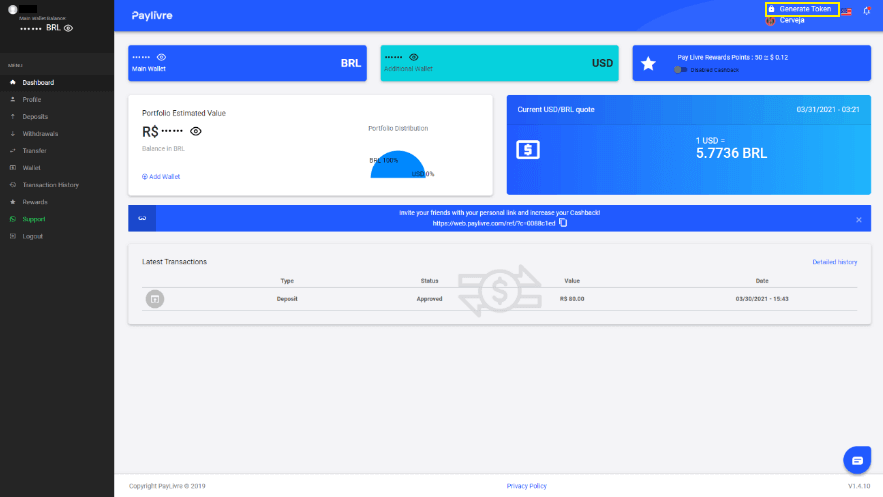
Task: Click the notification bell icon
Action: (866, 11)
